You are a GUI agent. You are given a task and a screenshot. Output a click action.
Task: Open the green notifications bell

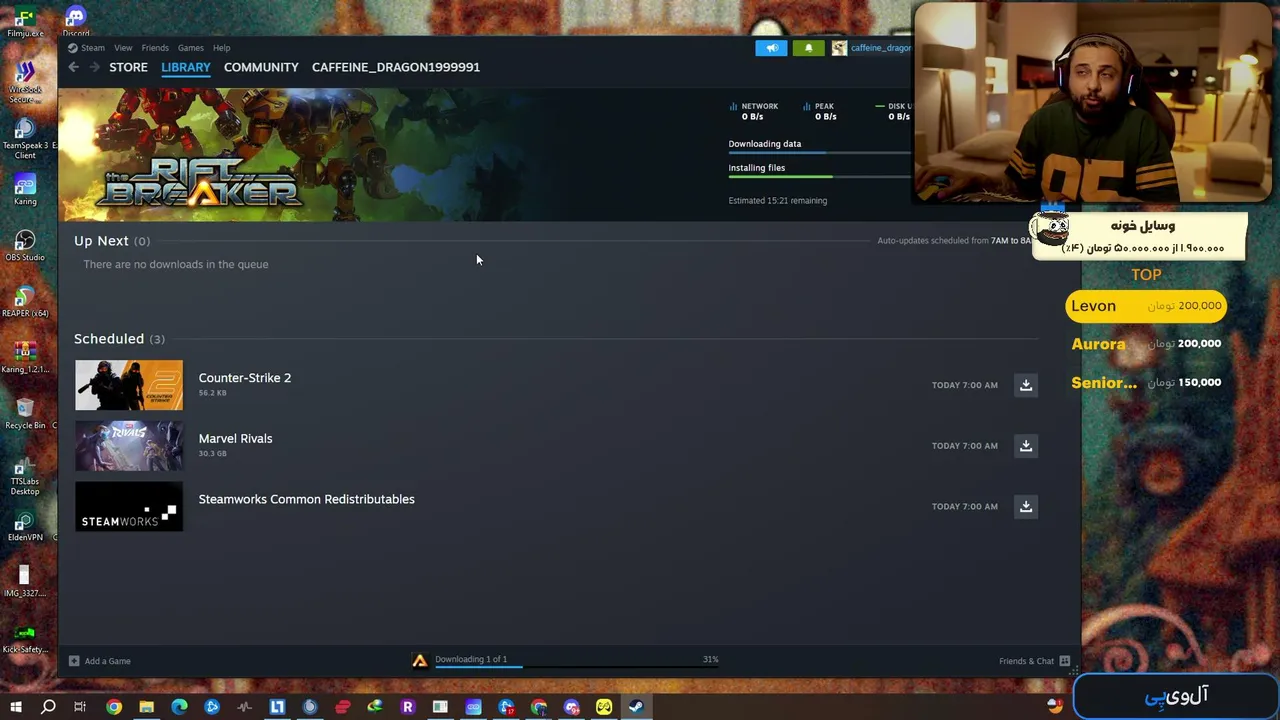click(808, 48)
